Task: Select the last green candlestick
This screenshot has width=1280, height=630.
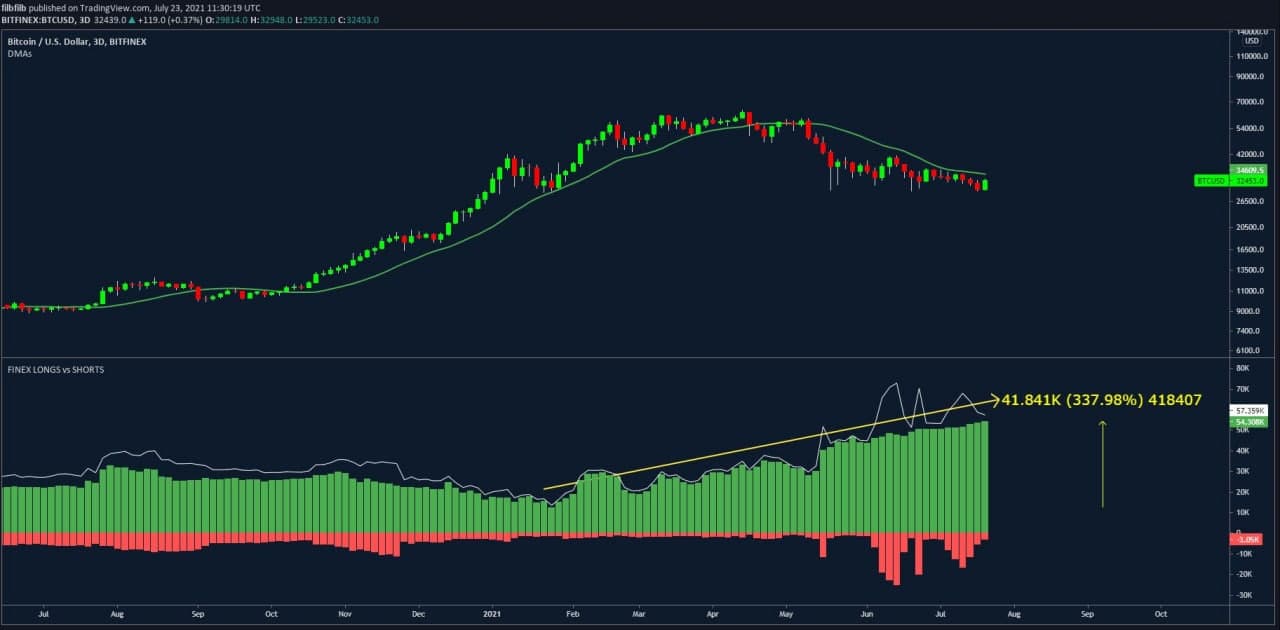Action: click(986, 184)
